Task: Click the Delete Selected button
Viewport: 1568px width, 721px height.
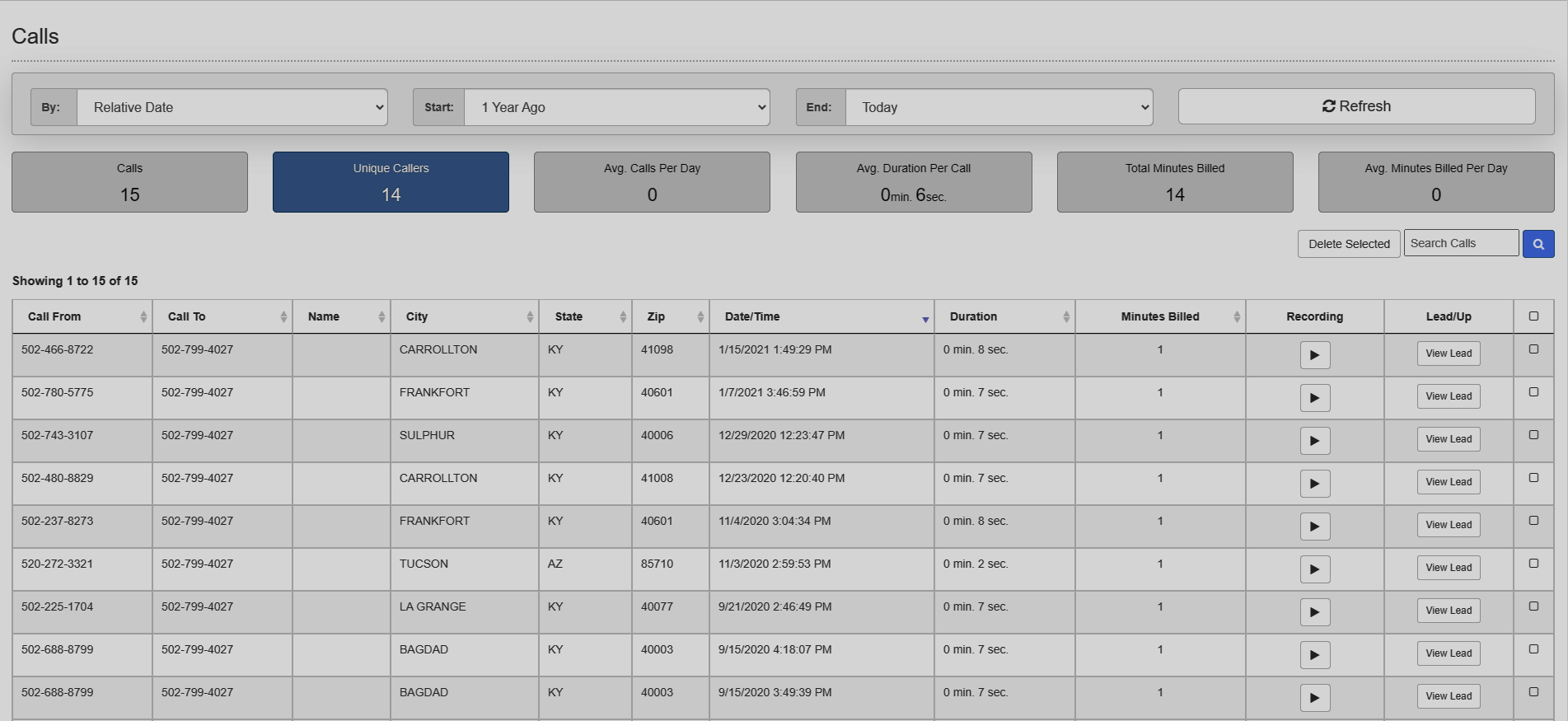Action: click(x=1348, y=244)
